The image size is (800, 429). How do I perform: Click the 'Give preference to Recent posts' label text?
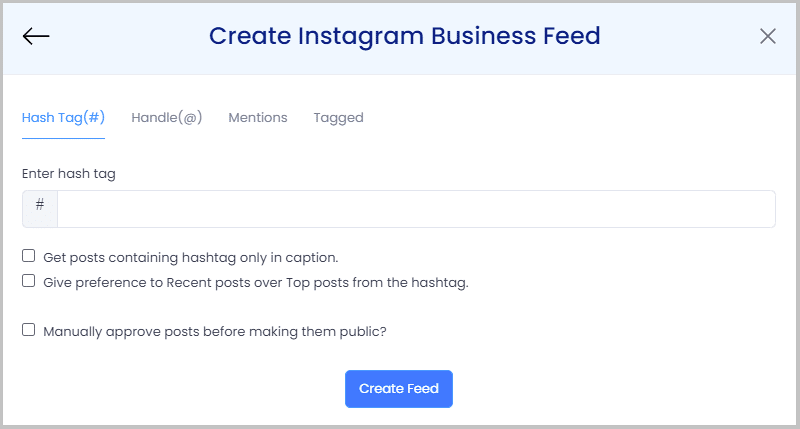click(x=256, y=283)
